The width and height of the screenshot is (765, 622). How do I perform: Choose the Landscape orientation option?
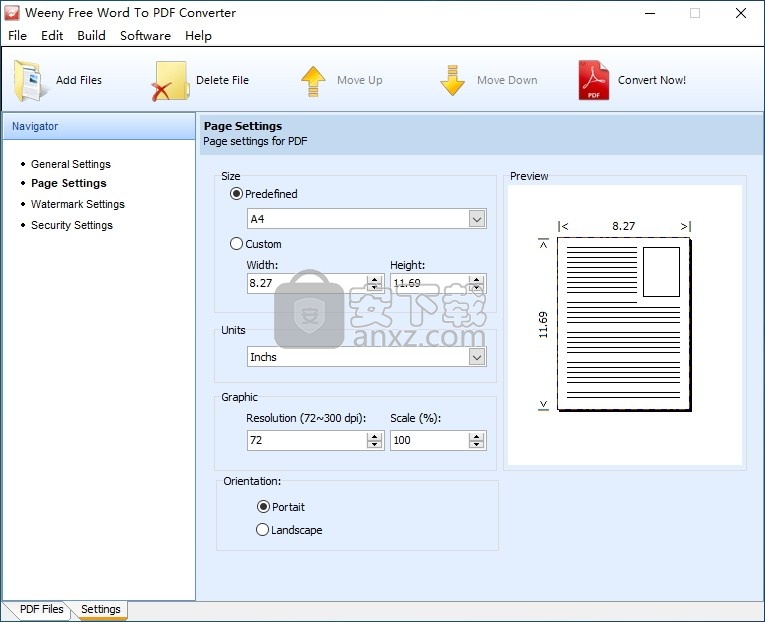pos(262,529)
